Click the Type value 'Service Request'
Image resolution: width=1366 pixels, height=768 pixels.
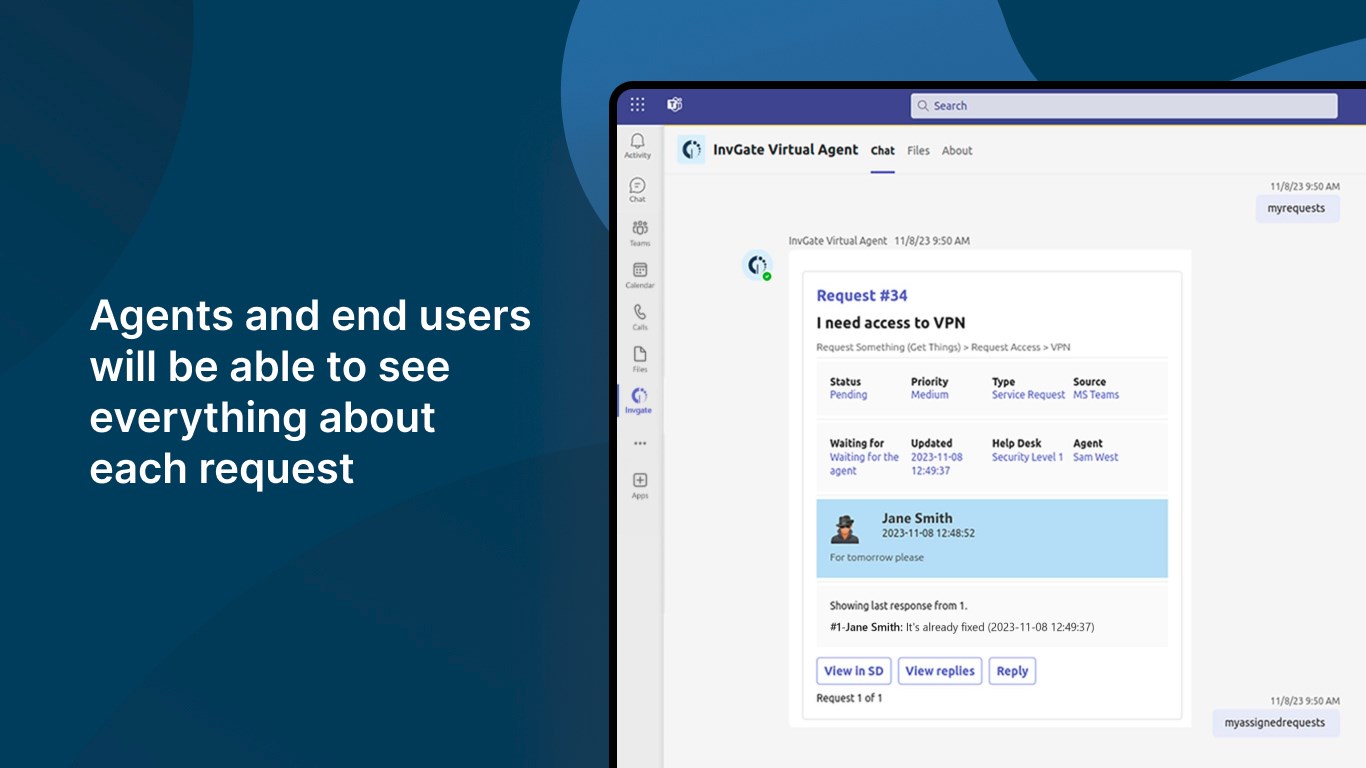coord(1029,395)
